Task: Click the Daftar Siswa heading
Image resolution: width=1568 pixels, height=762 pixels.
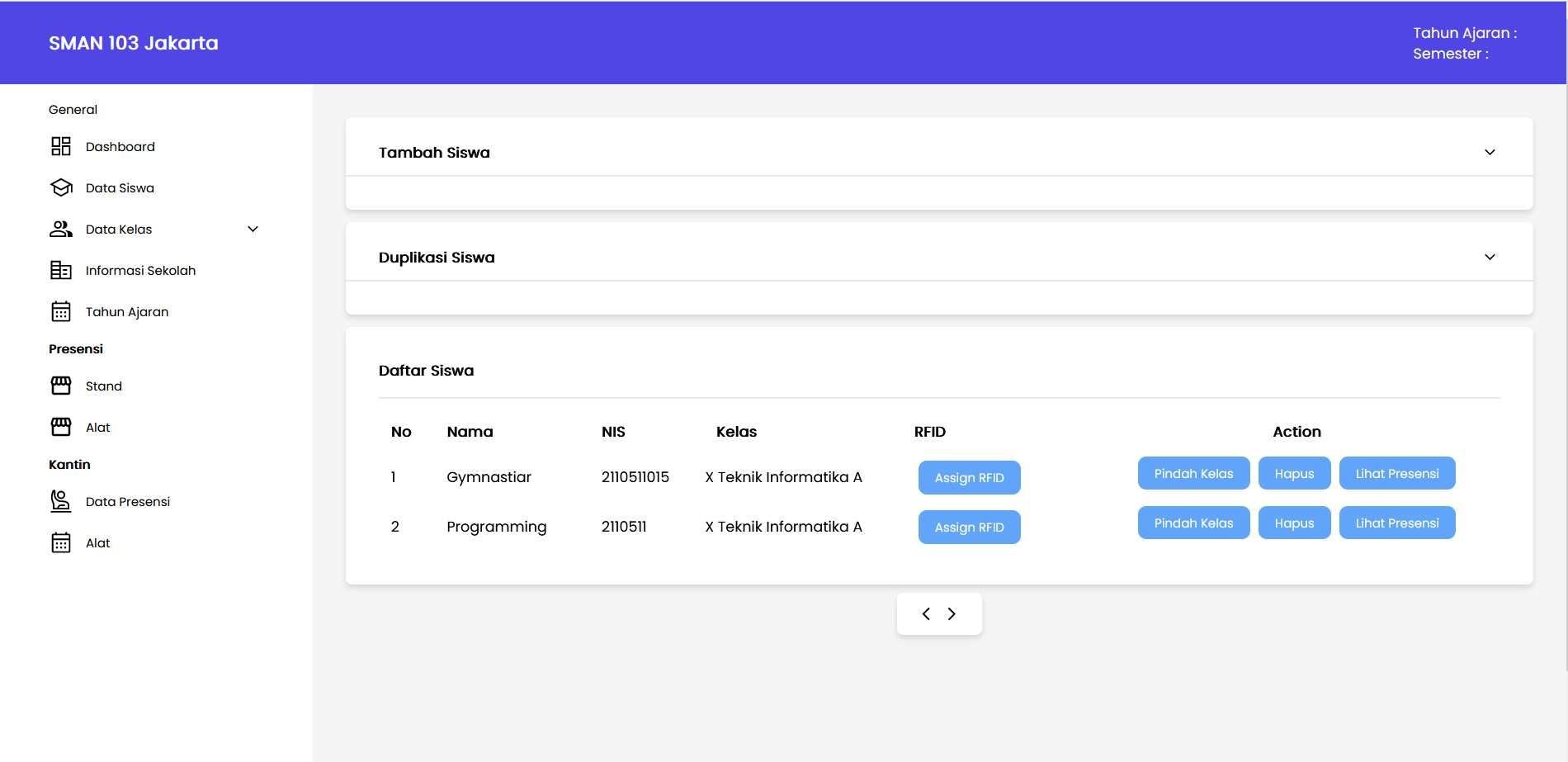Action: 427,371
